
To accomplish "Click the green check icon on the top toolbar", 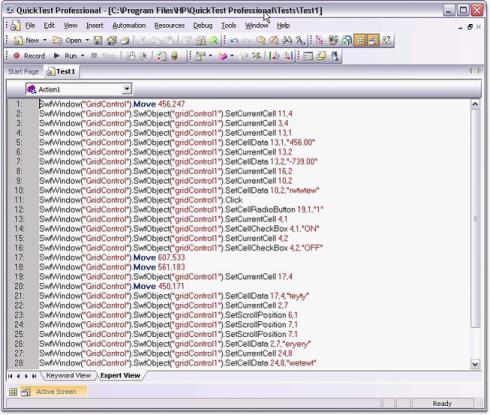I will coord(214,41).
